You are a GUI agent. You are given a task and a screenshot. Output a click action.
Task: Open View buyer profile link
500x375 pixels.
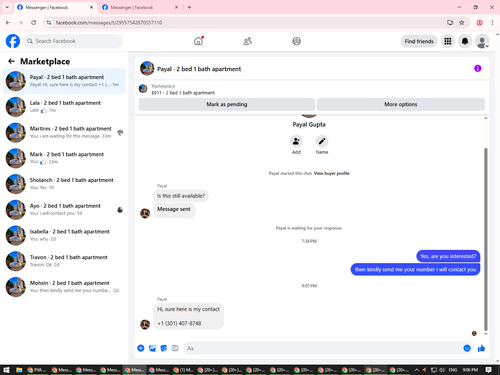point(331,173)
